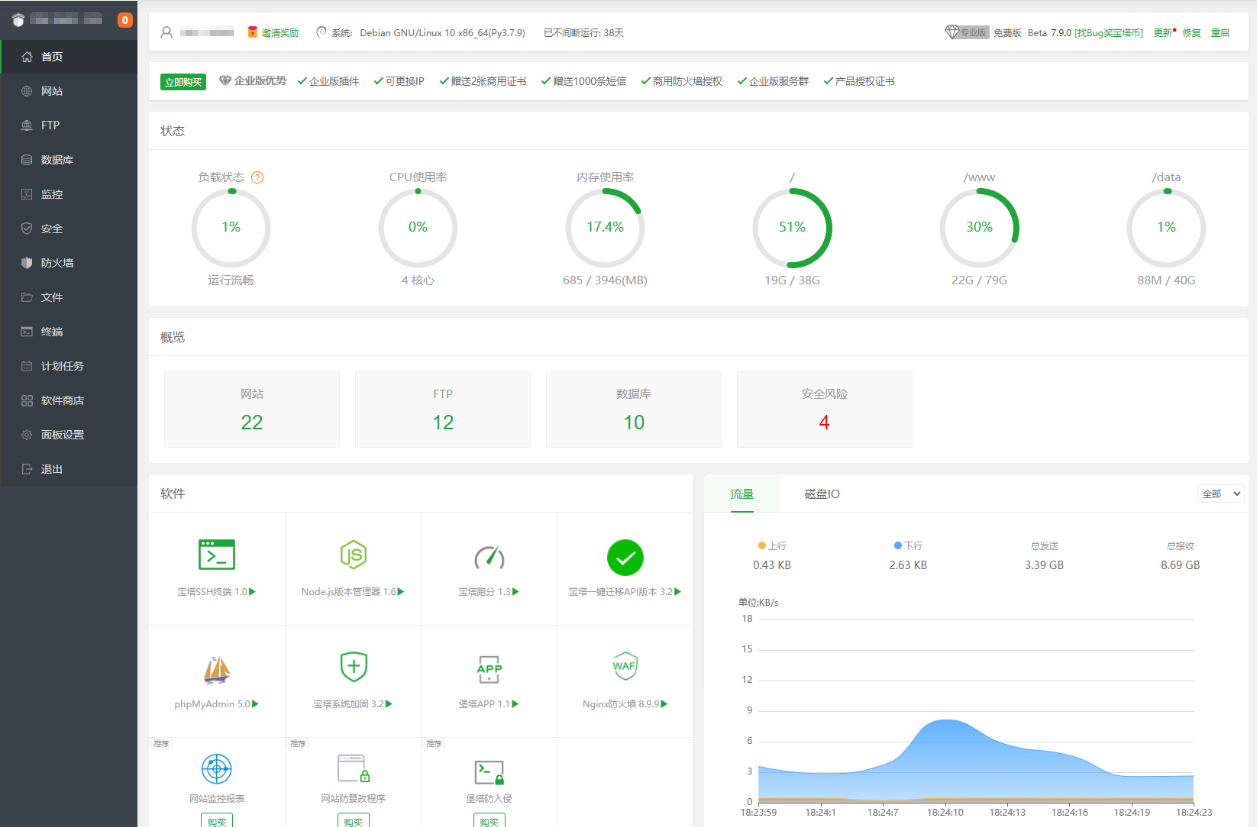This screenshot has height=827, width=1257.
Task: Switch to the 磁盘IO tab
Action: 822,494
